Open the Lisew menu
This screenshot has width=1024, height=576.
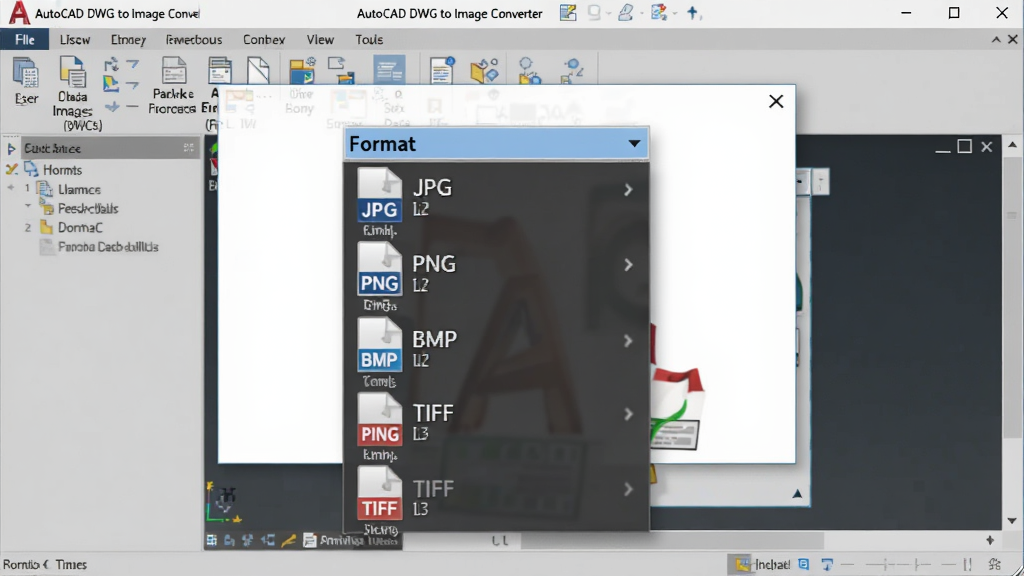(x=75, y=40)
